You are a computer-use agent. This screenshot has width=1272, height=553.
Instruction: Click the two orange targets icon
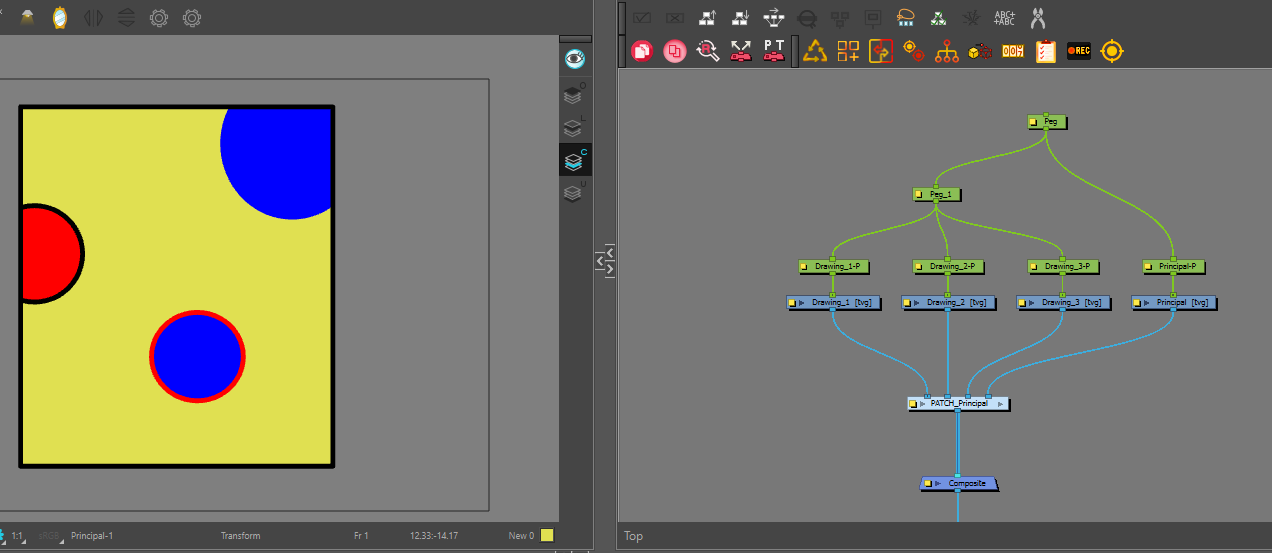point(913,51)
